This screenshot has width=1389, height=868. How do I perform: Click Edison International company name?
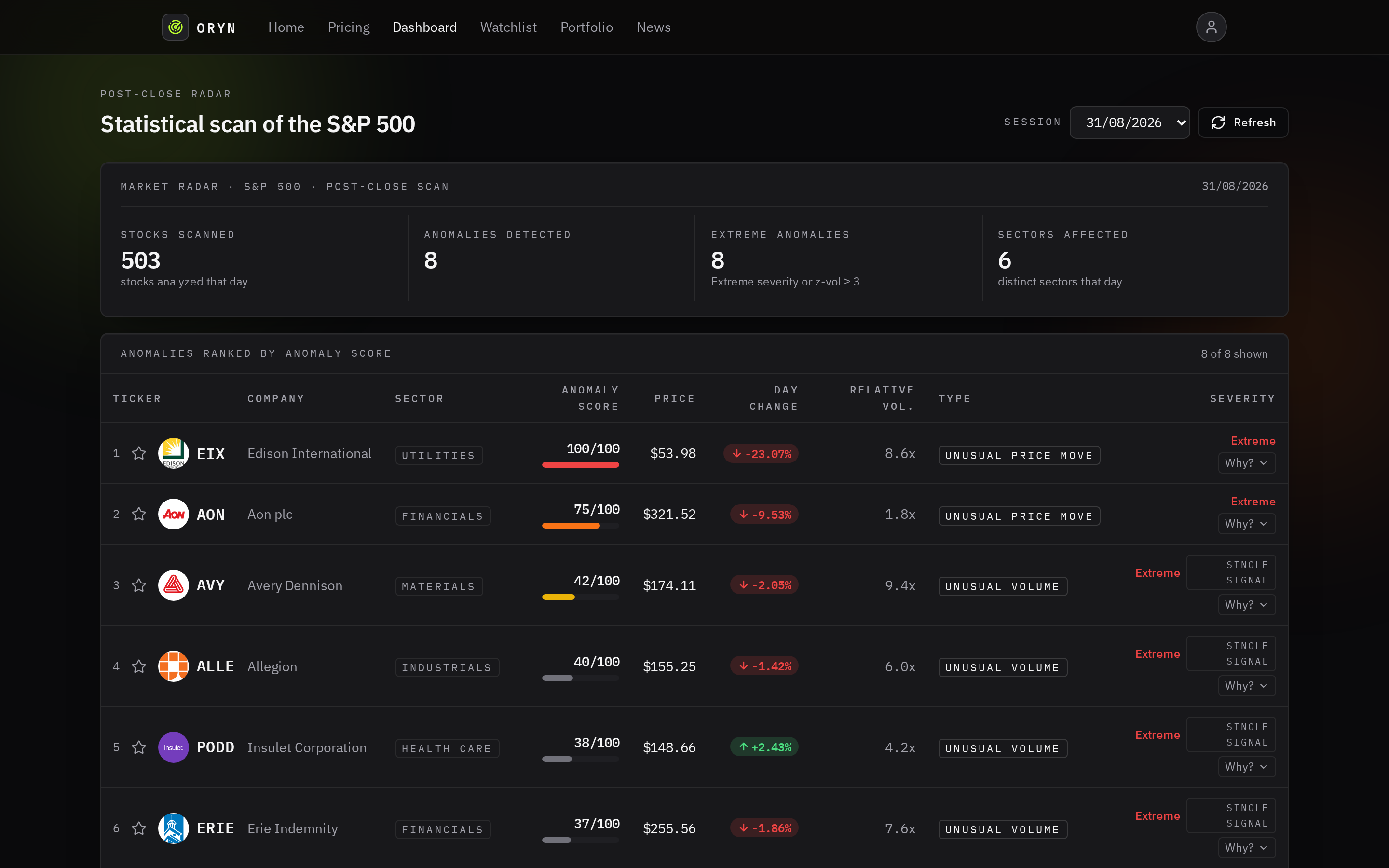[x=309, y=453]
